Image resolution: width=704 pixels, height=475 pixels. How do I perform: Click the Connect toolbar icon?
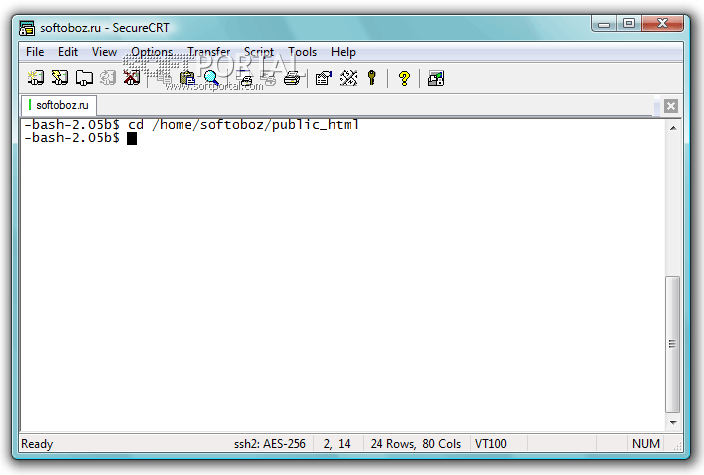[x=36, y=78]
